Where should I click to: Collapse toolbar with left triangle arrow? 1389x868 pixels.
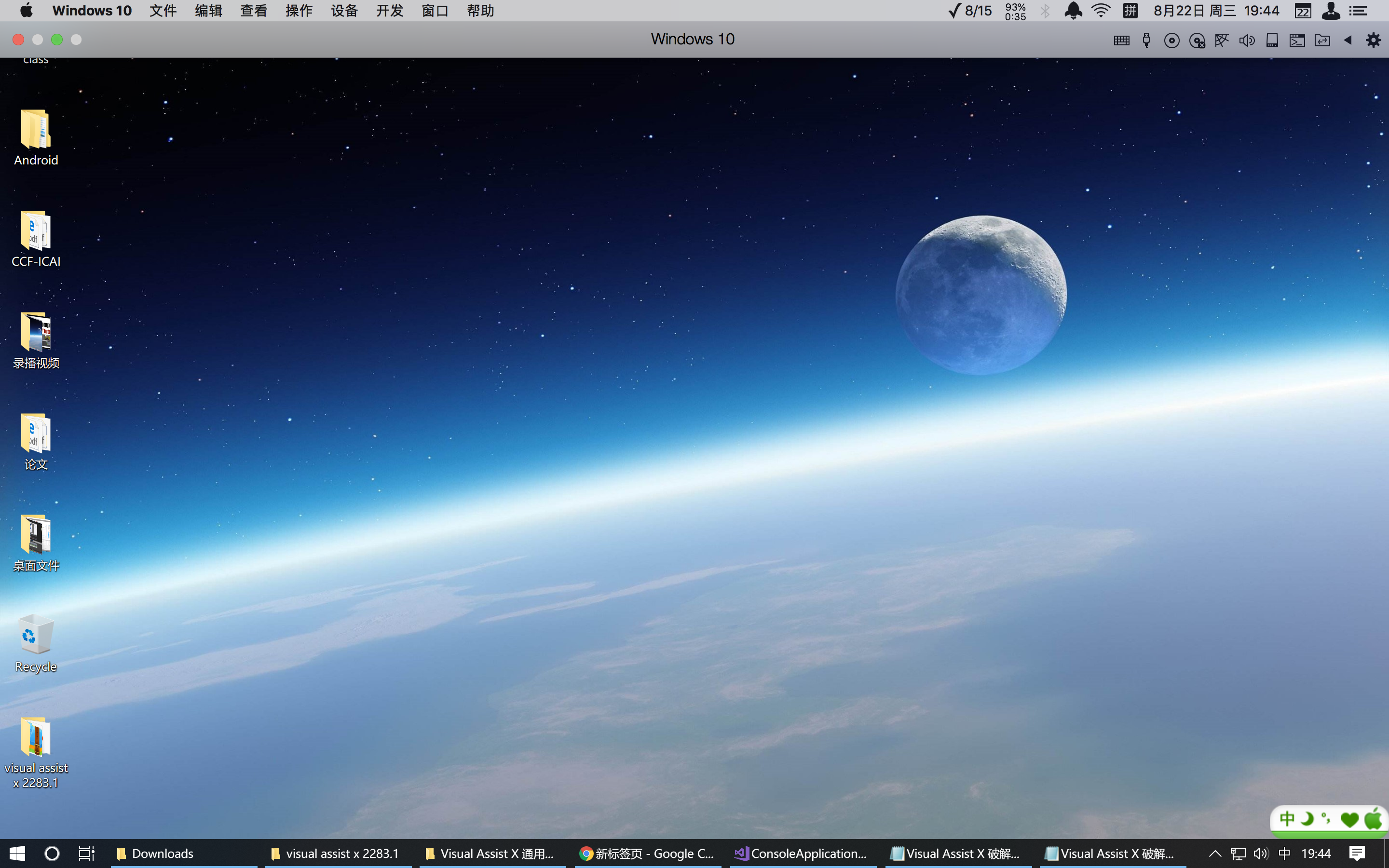point(1348,40)
